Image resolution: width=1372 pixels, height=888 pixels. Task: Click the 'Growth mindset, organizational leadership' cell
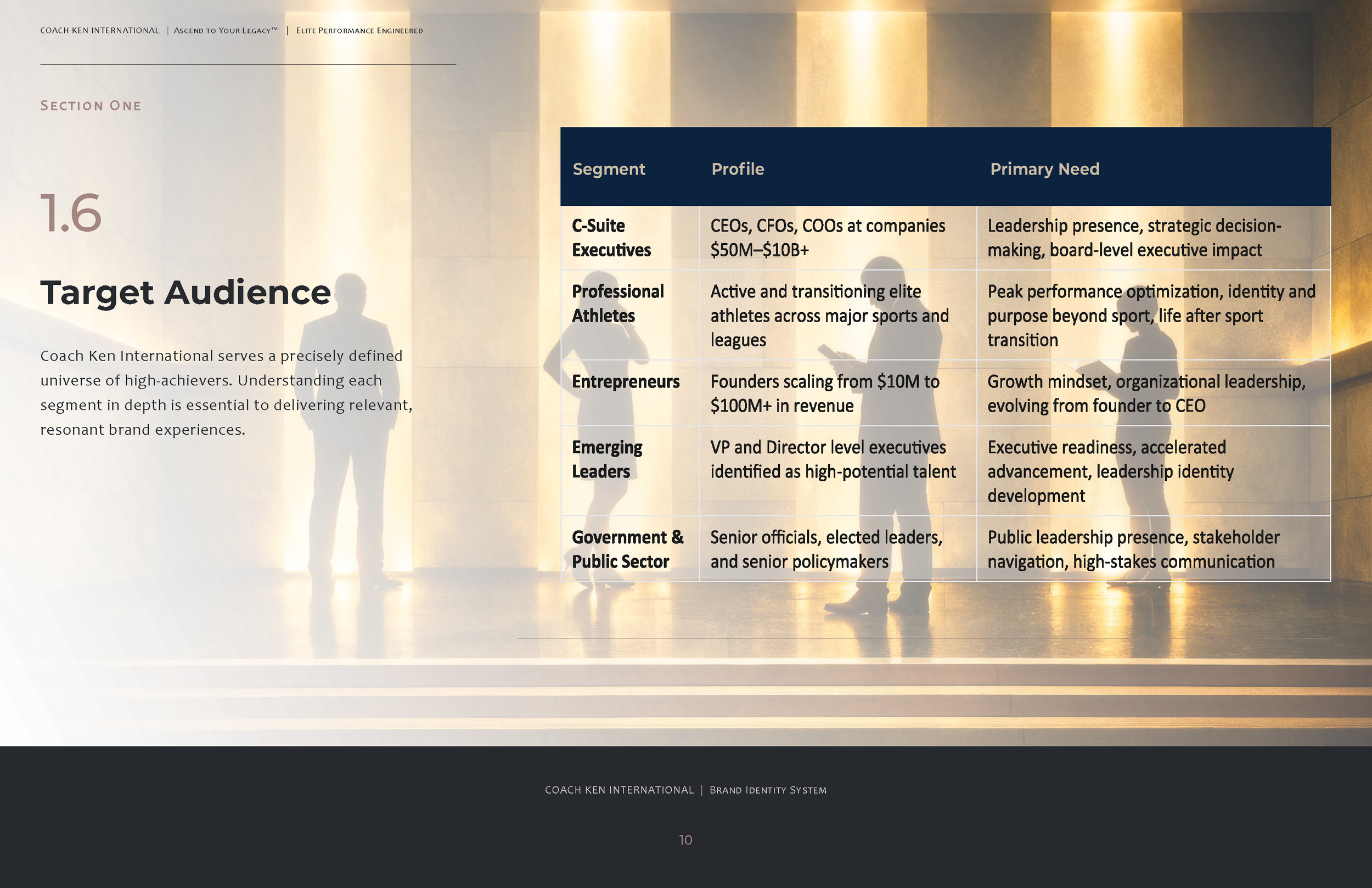tap(1154, 394)
